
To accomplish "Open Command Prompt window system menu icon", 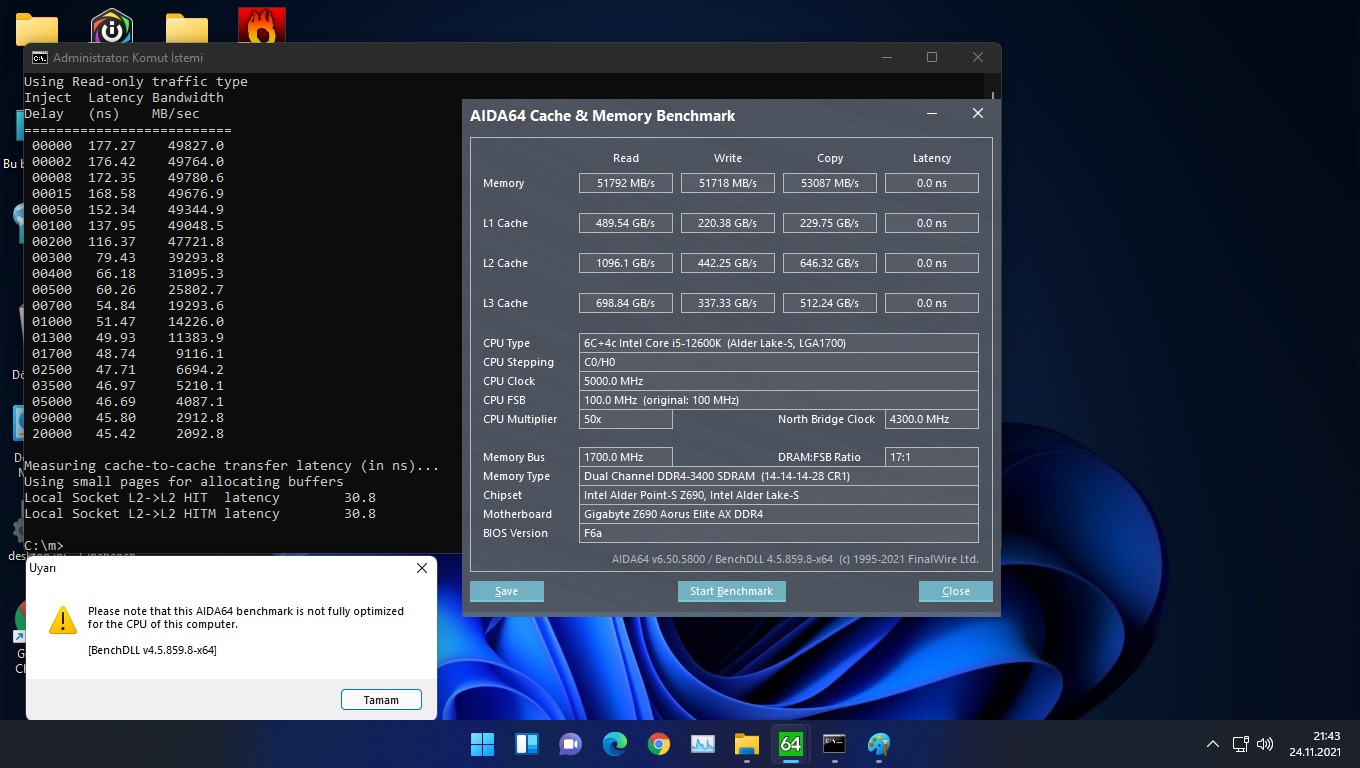I will 39,57.
